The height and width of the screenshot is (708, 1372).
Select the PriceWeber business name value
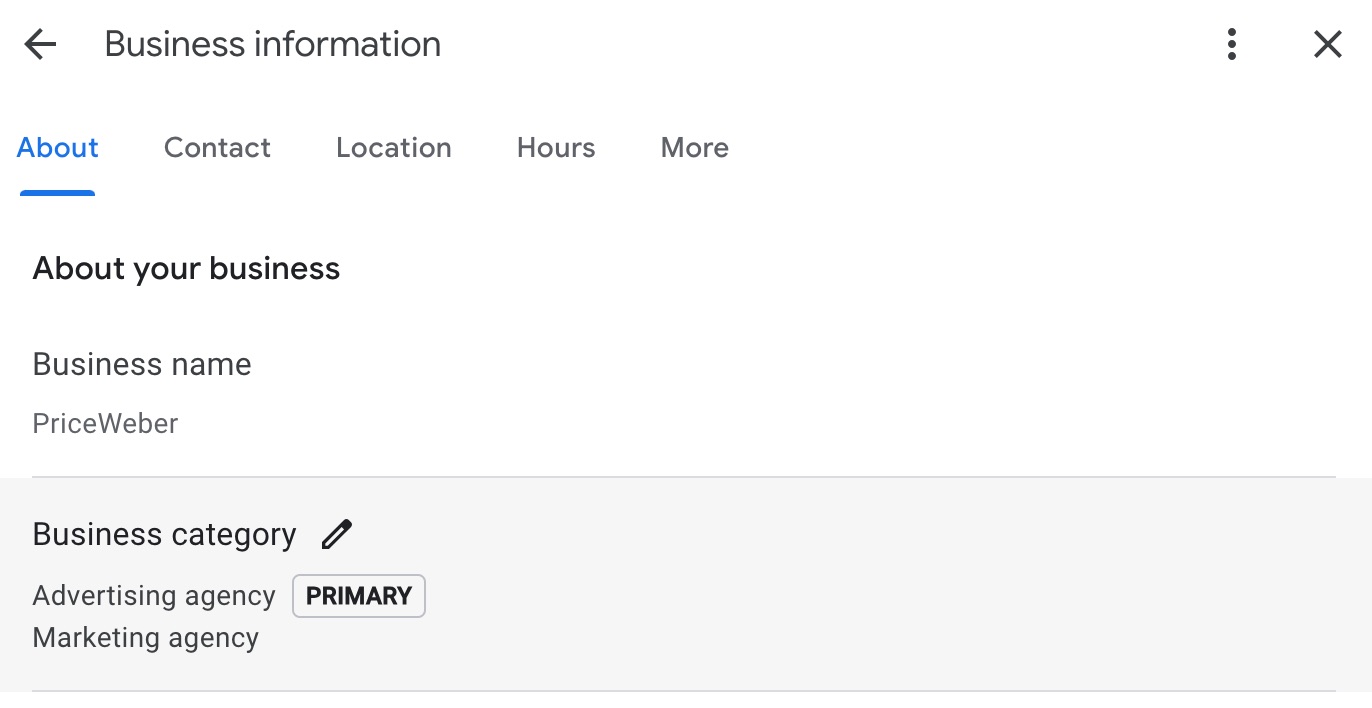[x=105, y=424]
